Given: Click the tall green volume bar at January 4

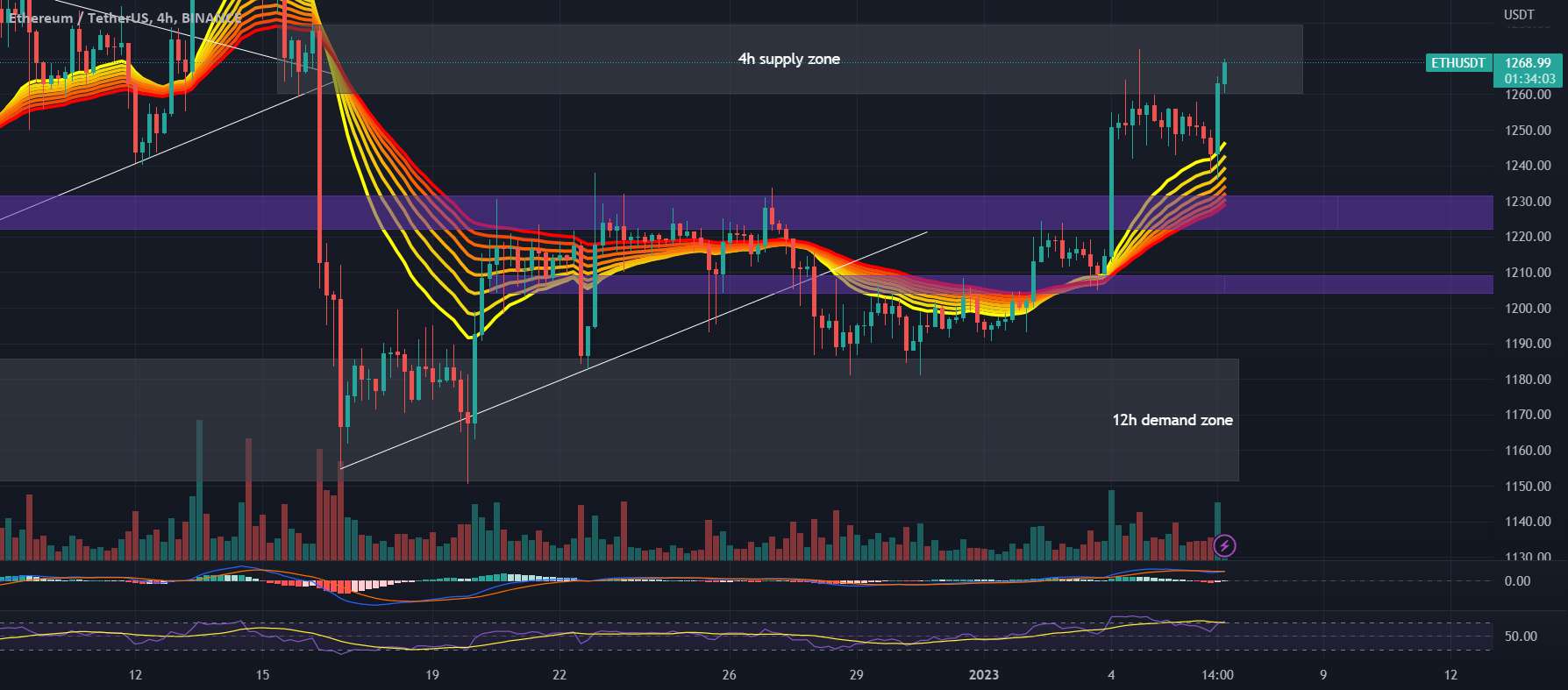Looking at the screenshot, I should coord(1112,525).
